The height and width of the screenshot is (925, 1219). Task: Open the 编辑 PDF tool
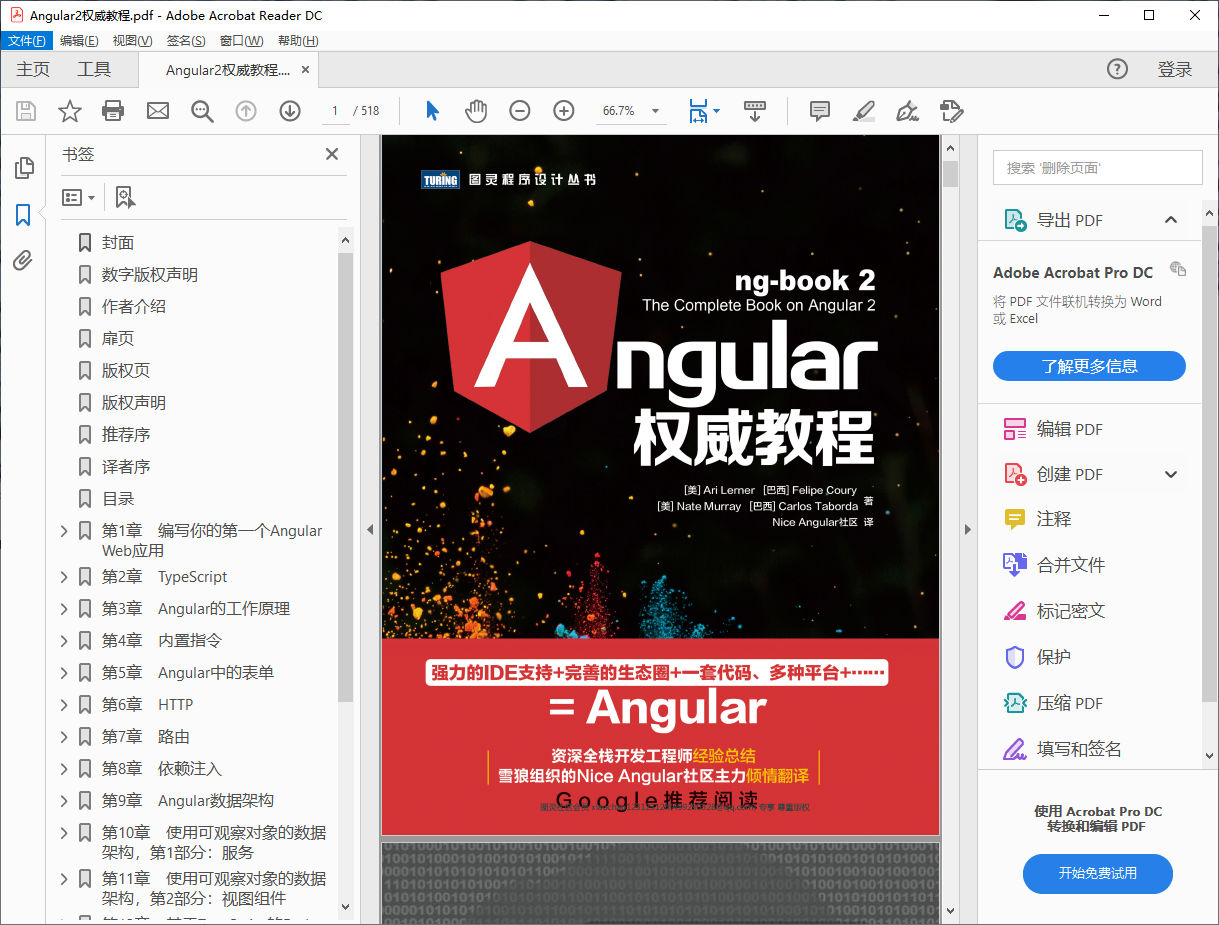1070,429
